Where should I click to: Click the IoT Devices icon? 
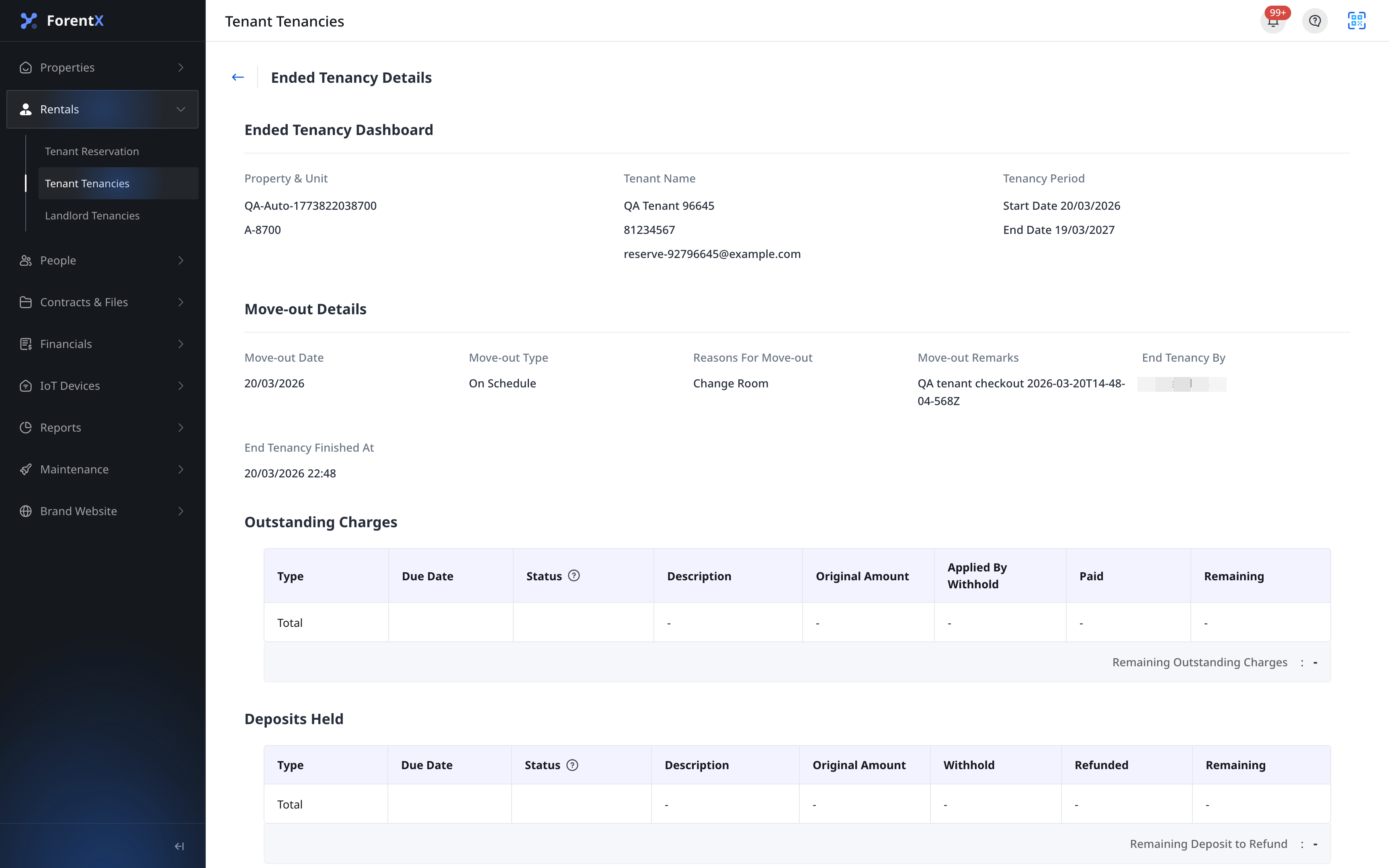click(x=26, y=386)
